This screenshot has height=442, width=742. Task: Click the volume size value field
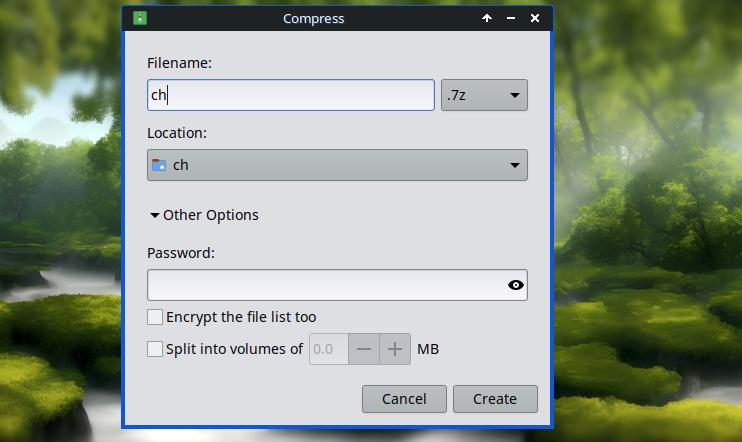[x=329, y=349]
